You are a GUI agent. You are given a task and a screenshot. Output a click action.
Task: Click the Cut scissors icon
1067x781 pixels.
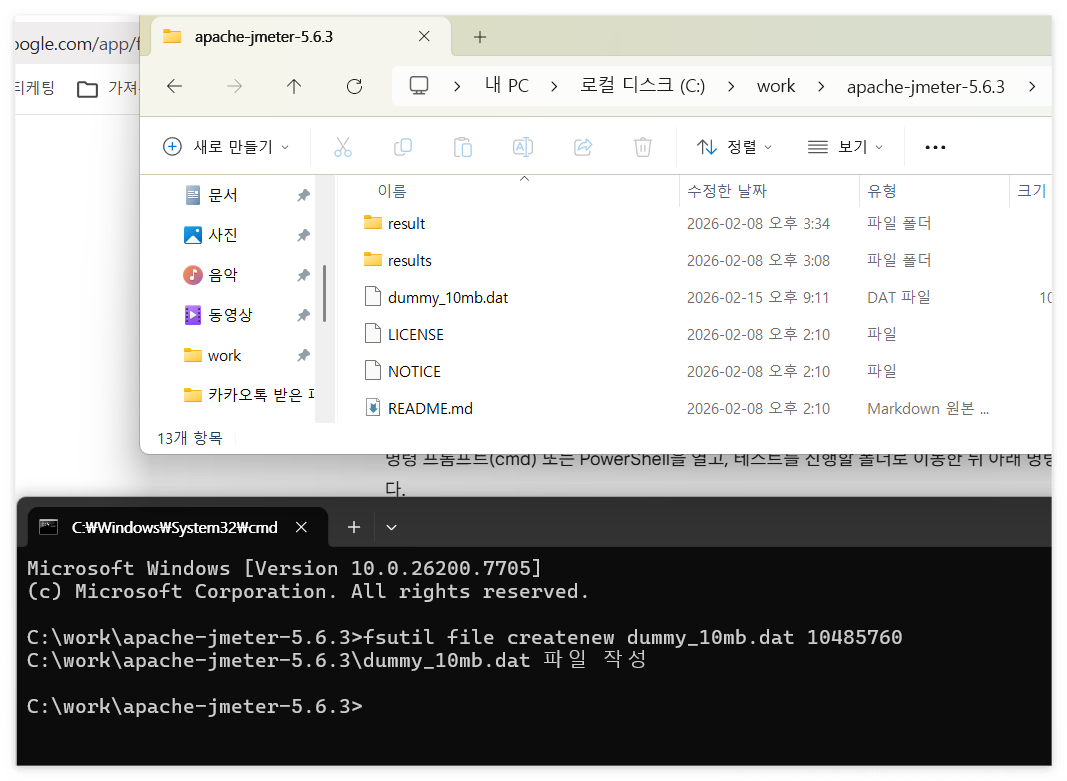(343, 147)
